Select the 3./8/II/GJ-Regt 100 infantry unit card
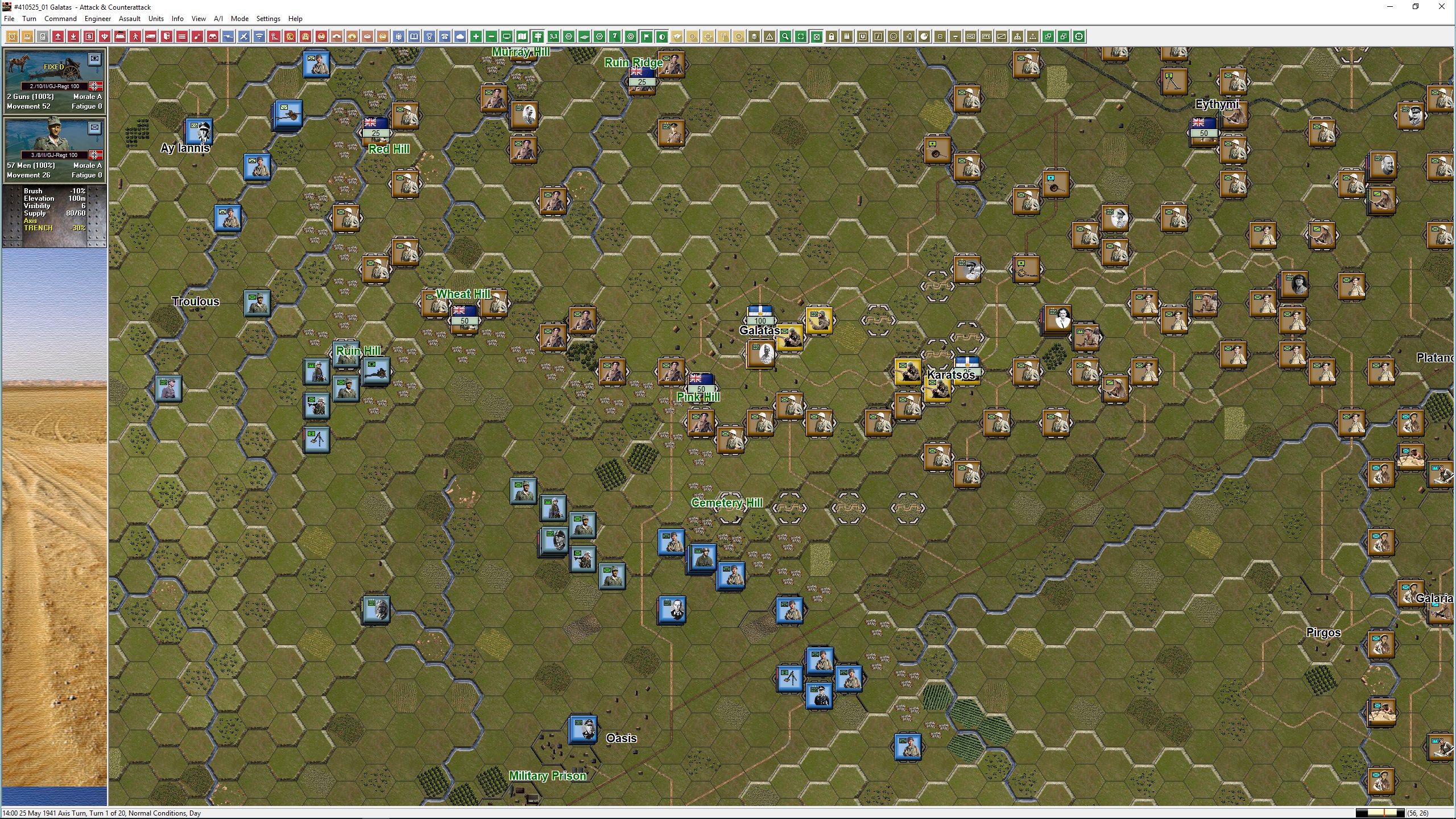1456x819 pixels. click(55, 150)
